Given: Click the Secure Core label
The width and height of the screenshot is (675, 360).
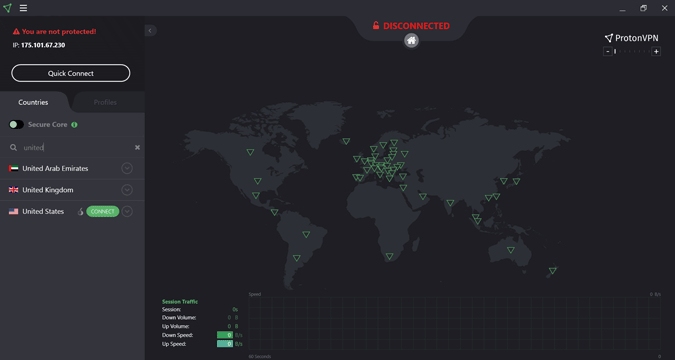Looking at the screenshot, I should pyautogui.click(x=48, y=125).
